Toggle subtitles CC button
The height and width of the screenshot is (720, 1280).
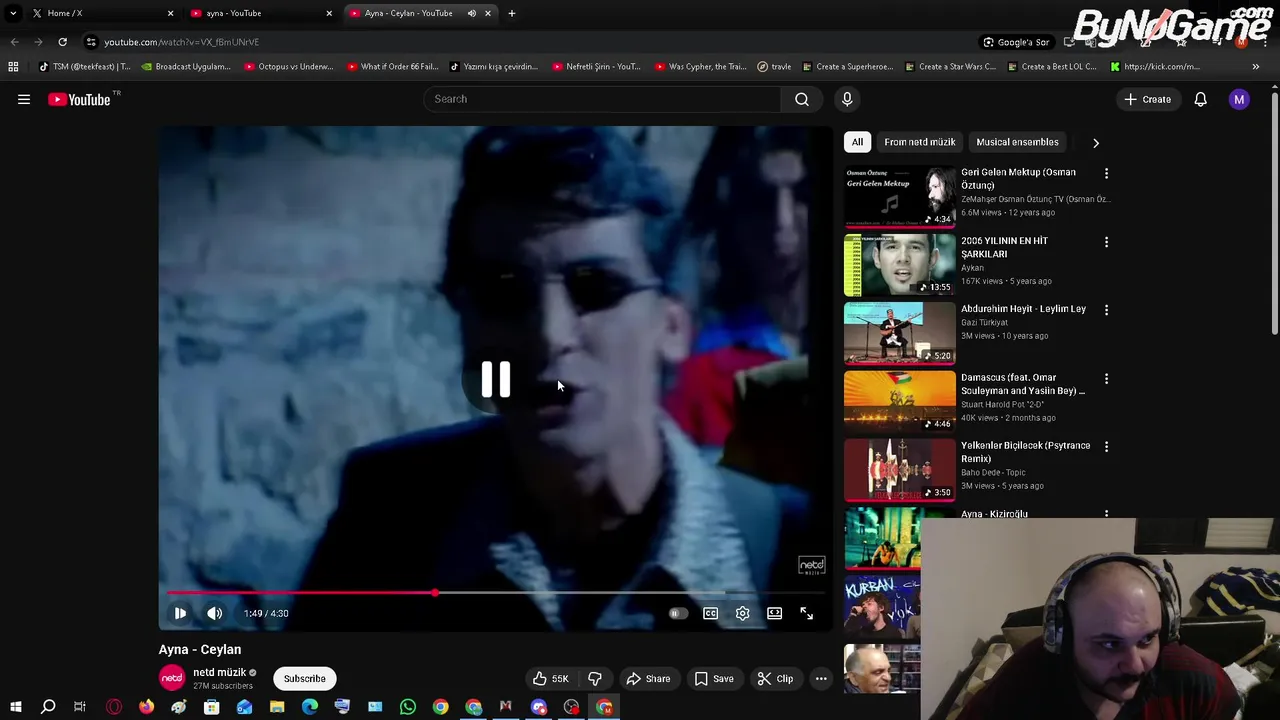tap(710, 613)
